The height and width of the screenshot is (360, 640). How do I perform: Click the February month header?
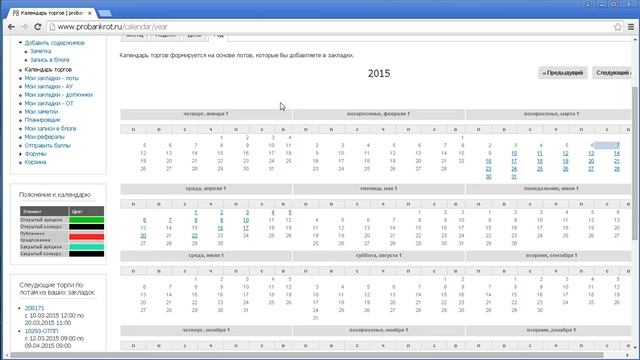[378, 114]
